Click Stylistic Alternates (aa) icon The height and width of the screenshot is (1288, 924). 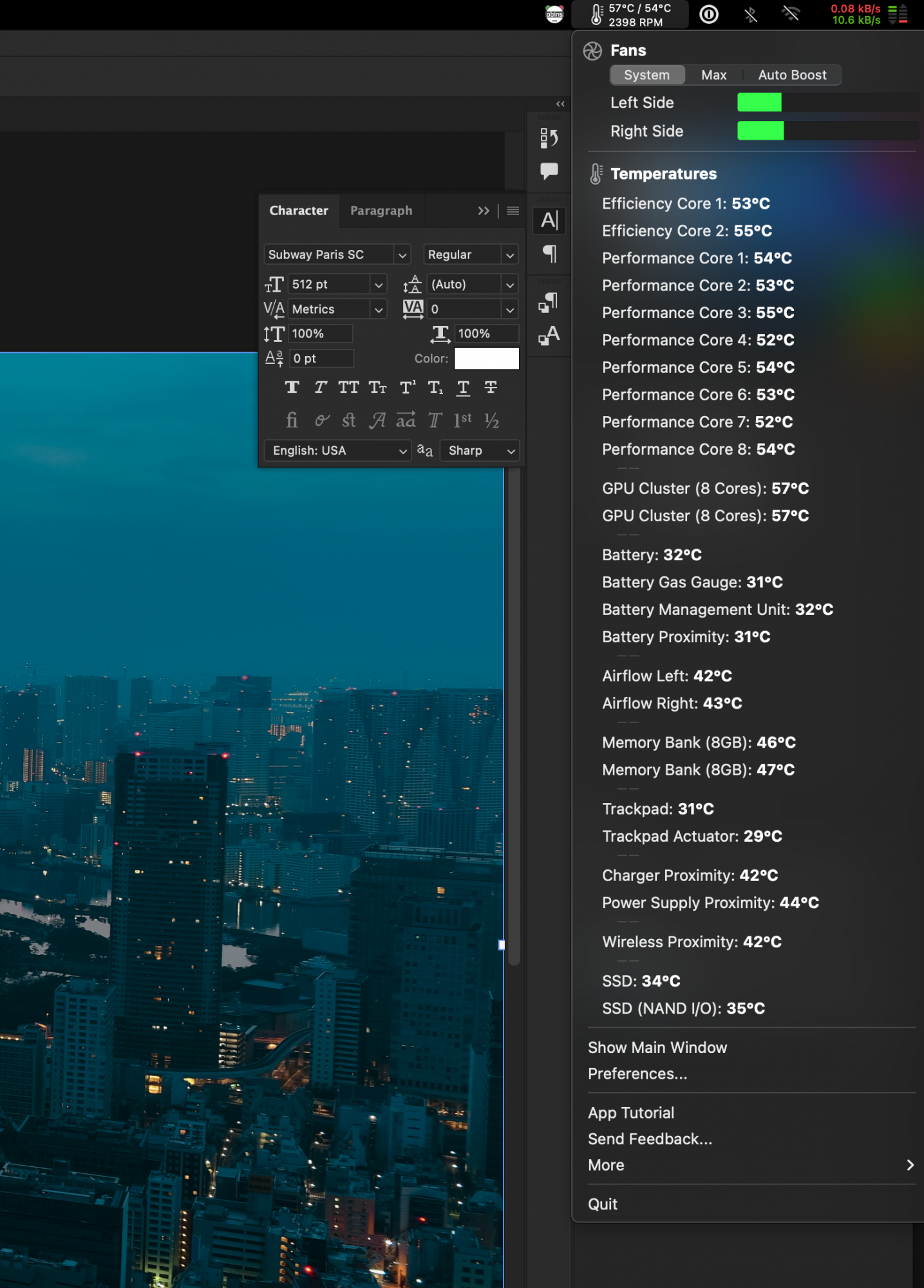(x=406, y=421)
